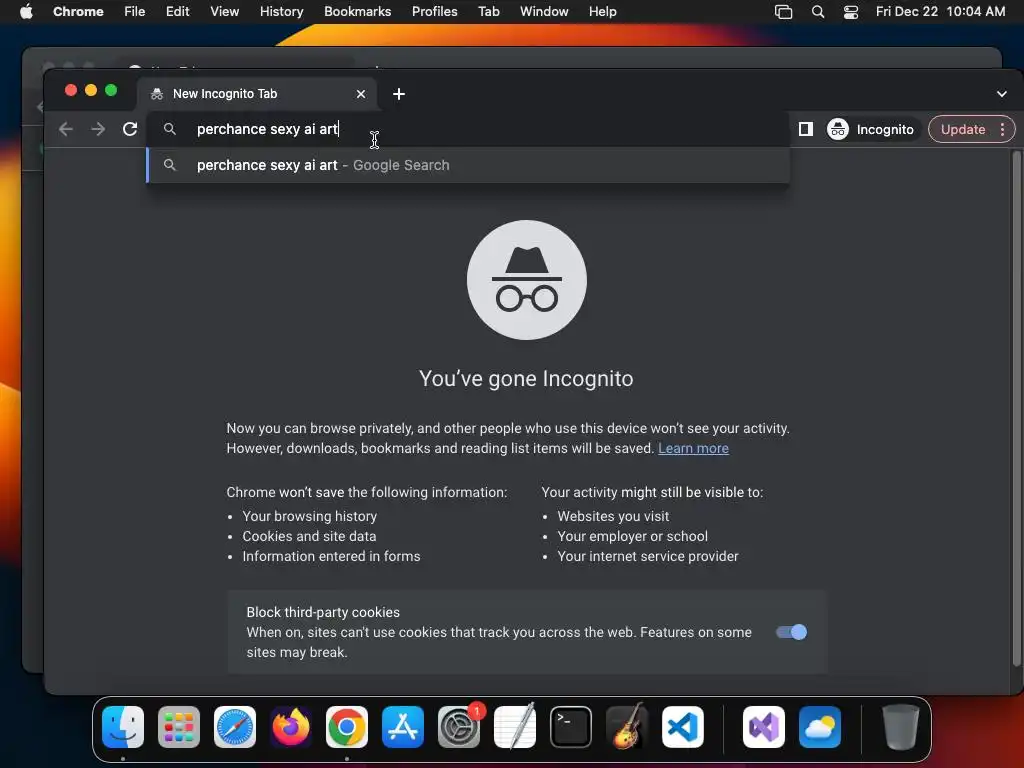Go forward using the forward arrow
Image resolution: width=1024 pixels, height=768 pixels.
click(x=98, y=129)
